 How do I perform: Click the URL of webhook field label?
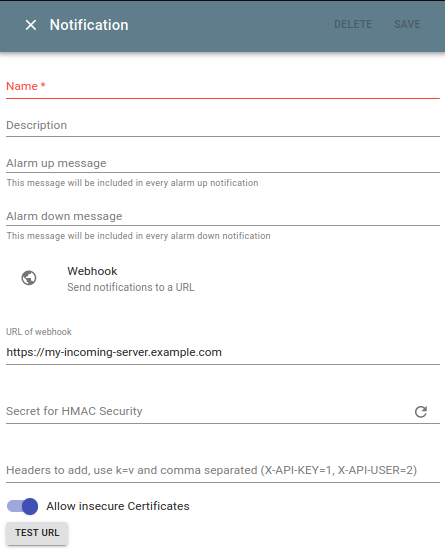coord(39,332)
